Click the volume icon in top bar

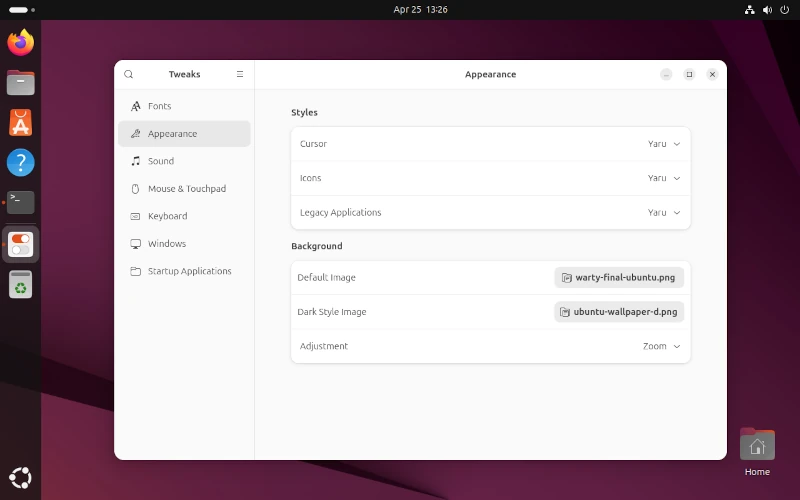[767, 10]
